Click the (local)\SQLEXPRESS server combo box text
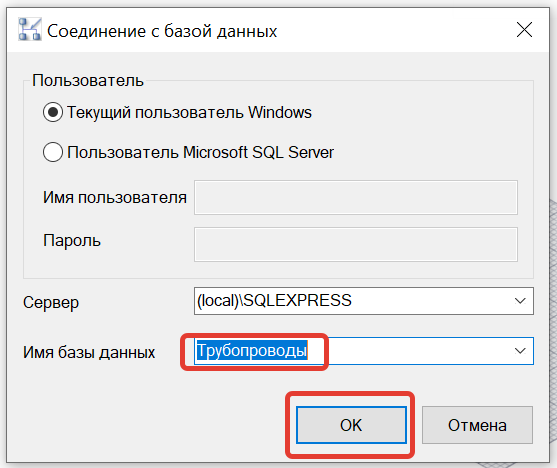This screenshot has width=557, height=468. coord(275,301)
